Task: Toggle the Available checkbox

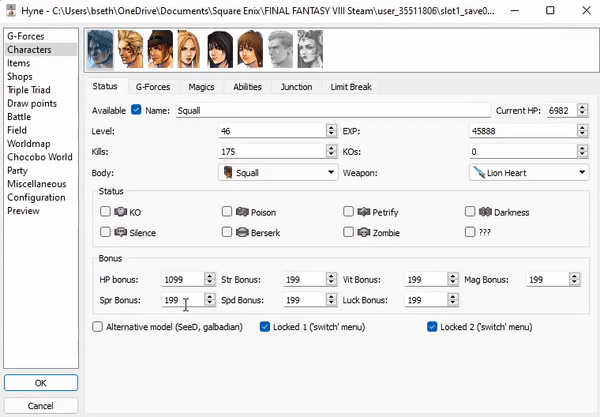Action: click(136, 110)
